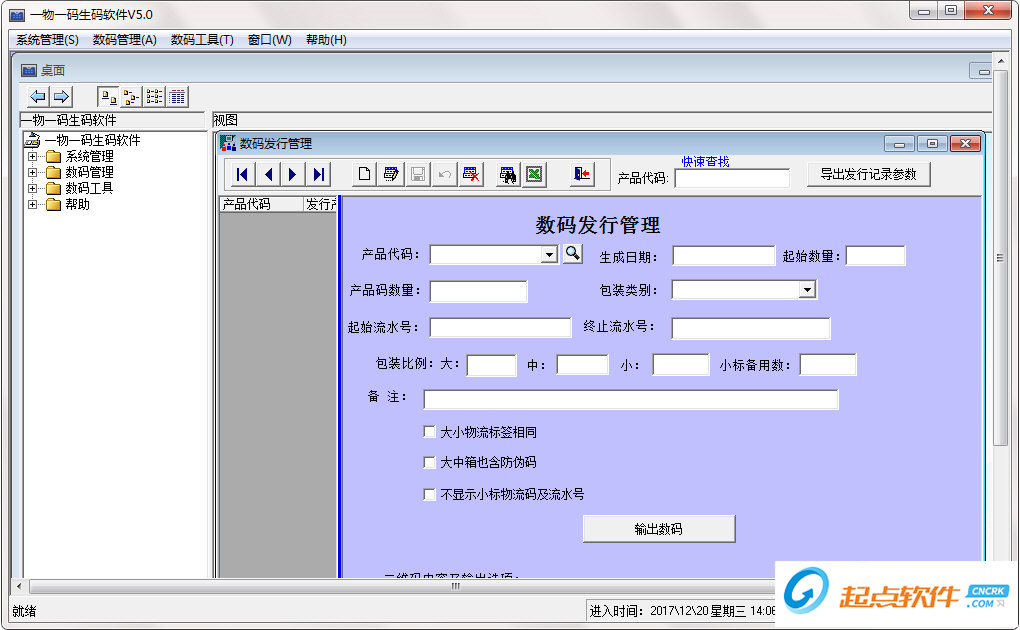Switch to list view icon
The width and height of the screenshot is (1020, 630).
click(x=154, y=97)
